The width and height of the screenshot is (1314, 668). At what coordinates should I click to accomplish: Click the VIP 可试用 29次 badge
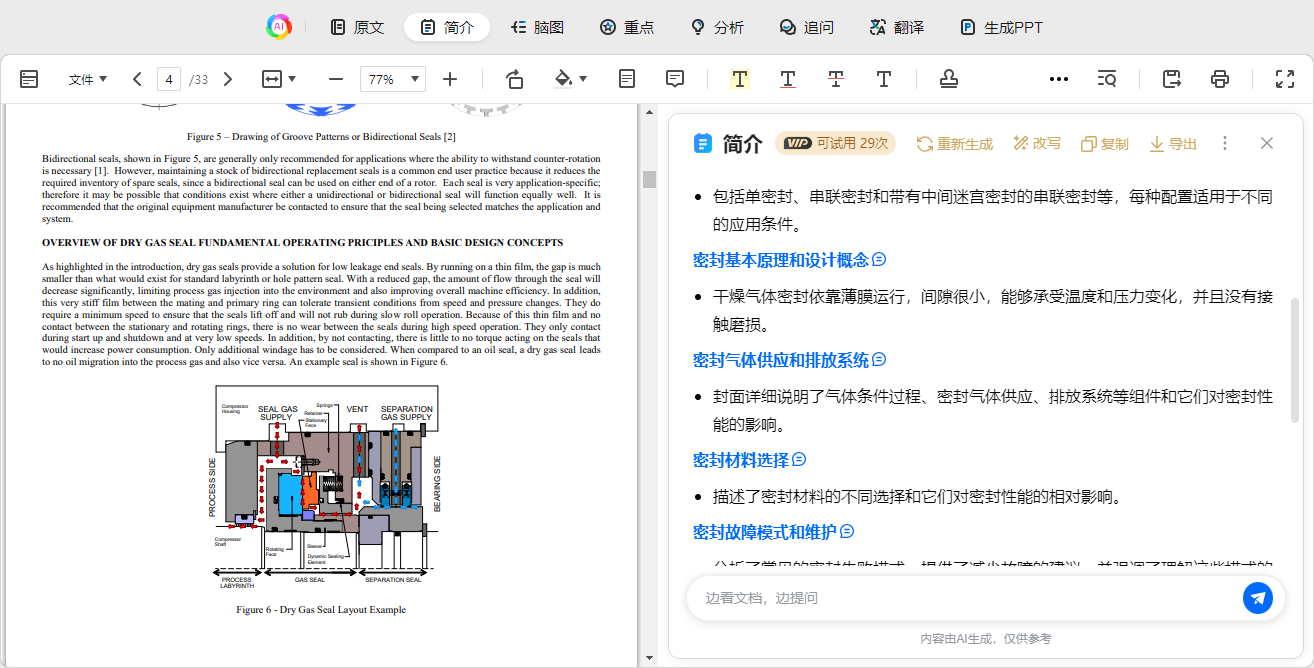pos(836,143)
